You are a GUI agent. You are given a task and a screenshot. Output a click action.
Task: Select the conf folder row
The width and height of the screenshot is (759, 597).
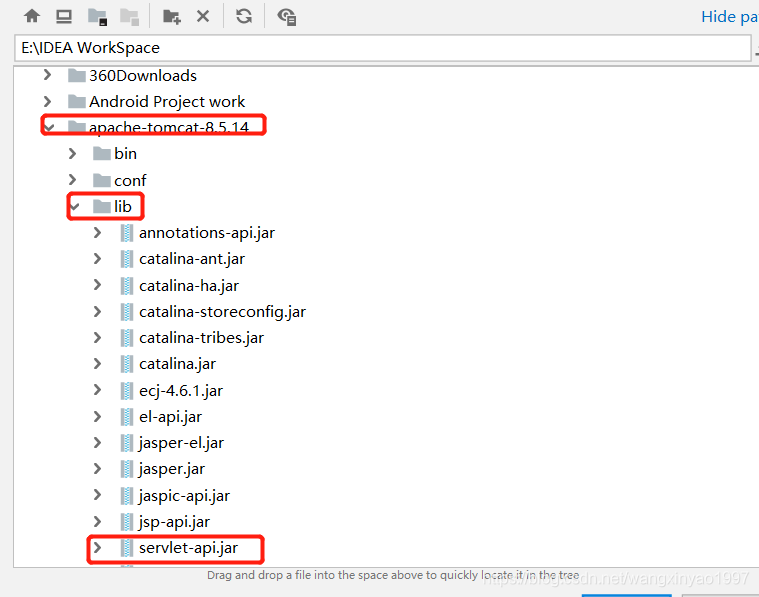(130, 180)
